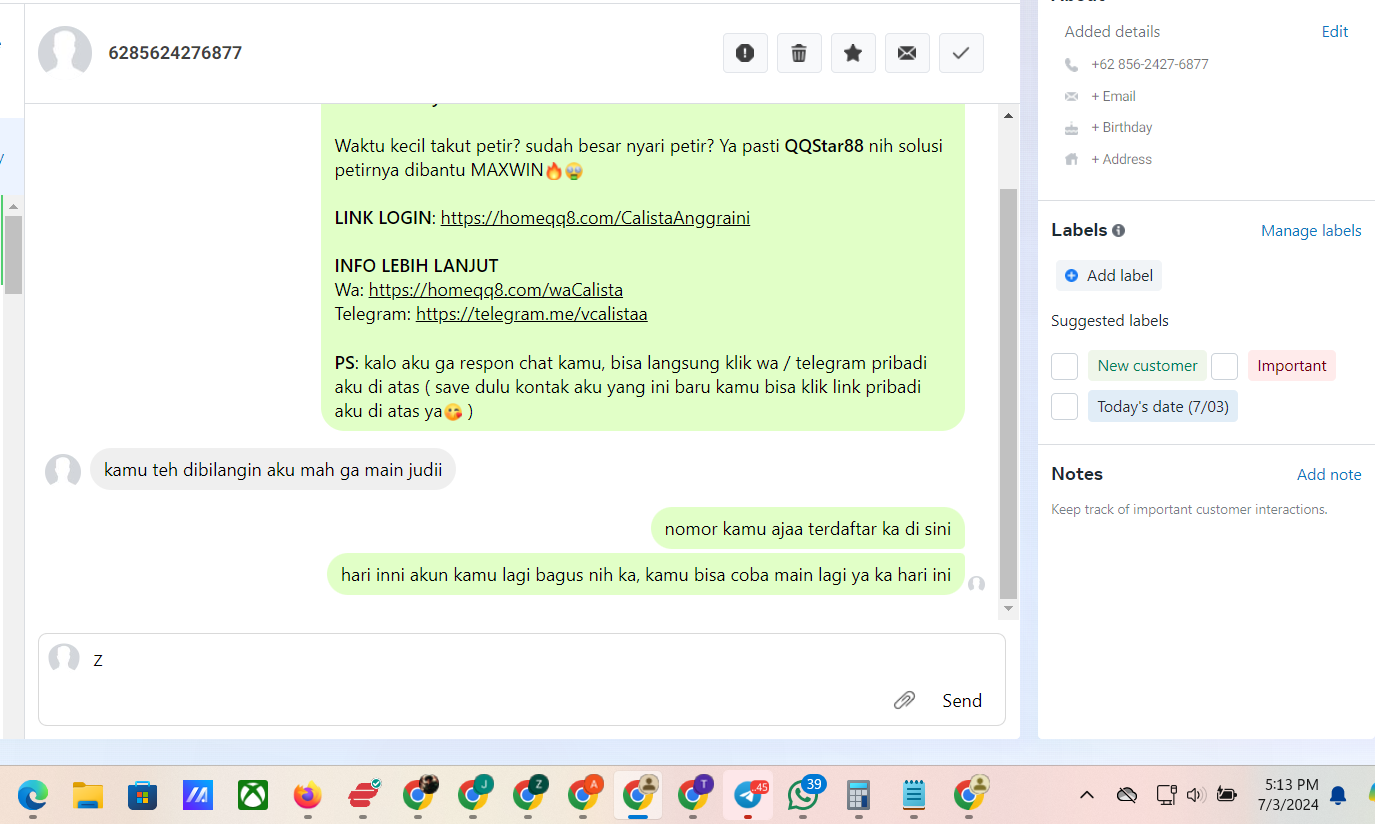Switch to Chrome profile T in taskbar

coord(694,795)
